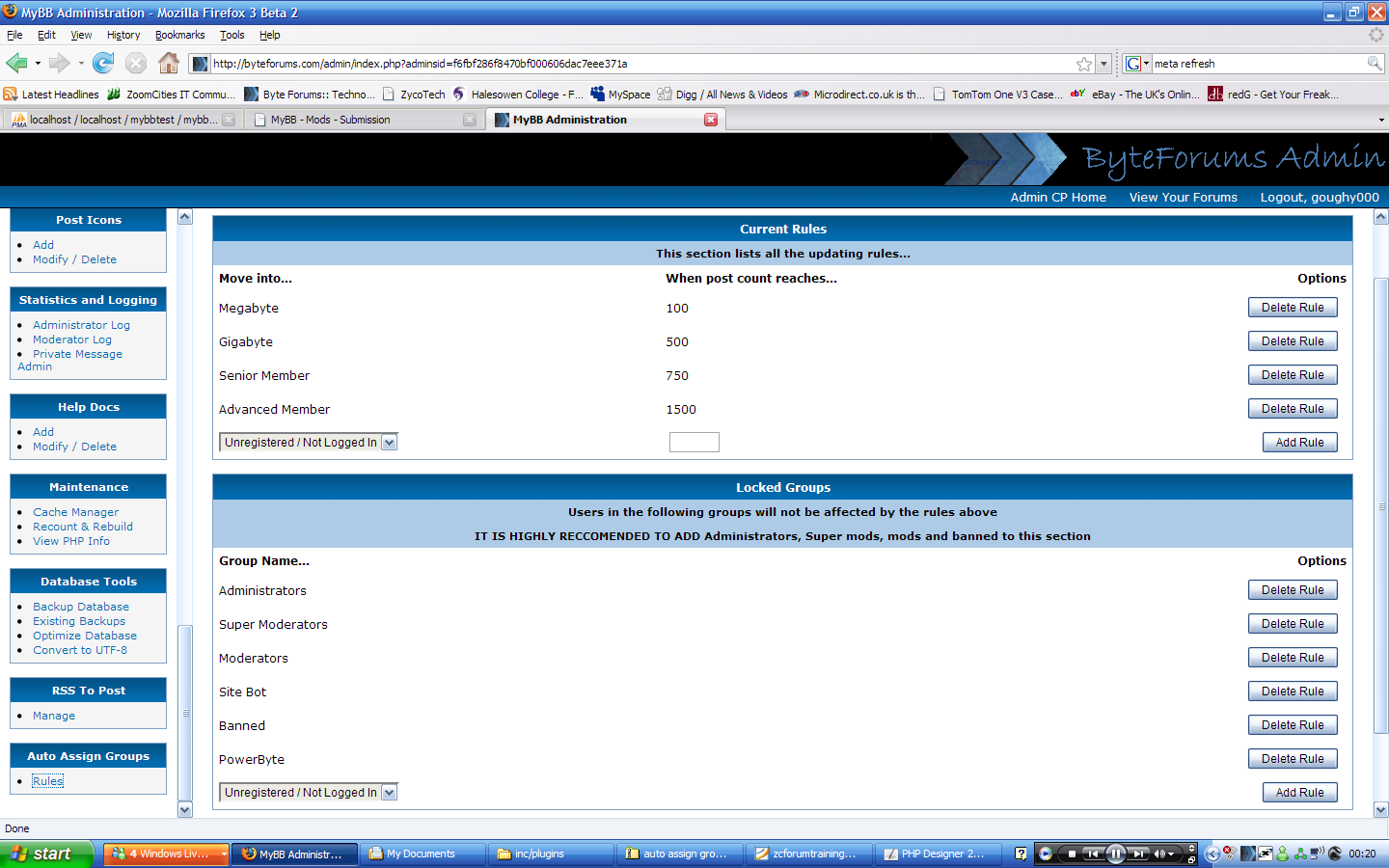Open the My Documents taskbar window
The image size is (1389, 868).
(422, 854)
